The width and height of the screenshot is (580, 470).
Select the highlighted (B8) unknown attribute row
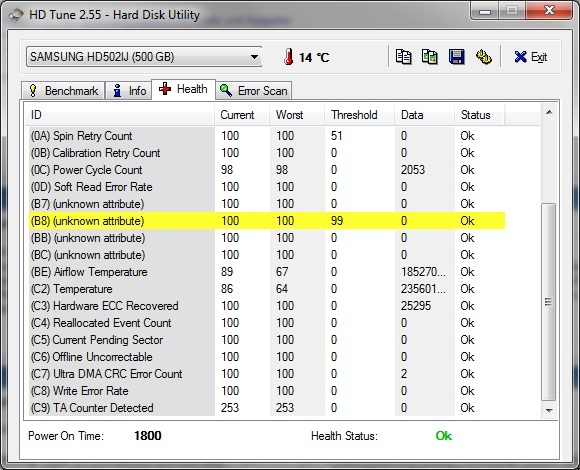pyautogui.click(x=266, y=221)
